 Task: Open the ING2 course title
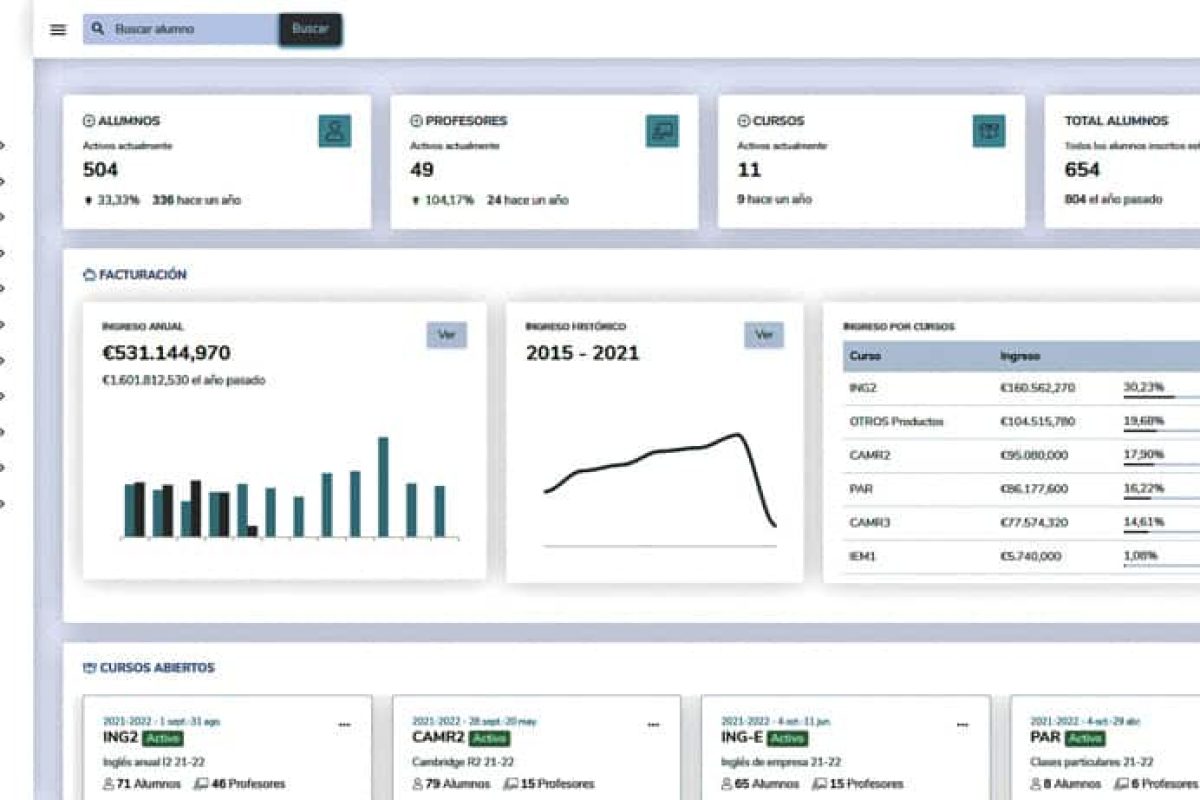pos(120,738)
